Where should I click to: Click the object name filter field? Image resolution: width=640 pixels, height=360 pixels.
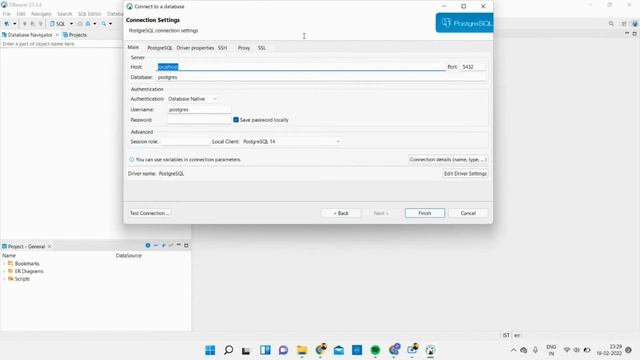tap(61, 44)
